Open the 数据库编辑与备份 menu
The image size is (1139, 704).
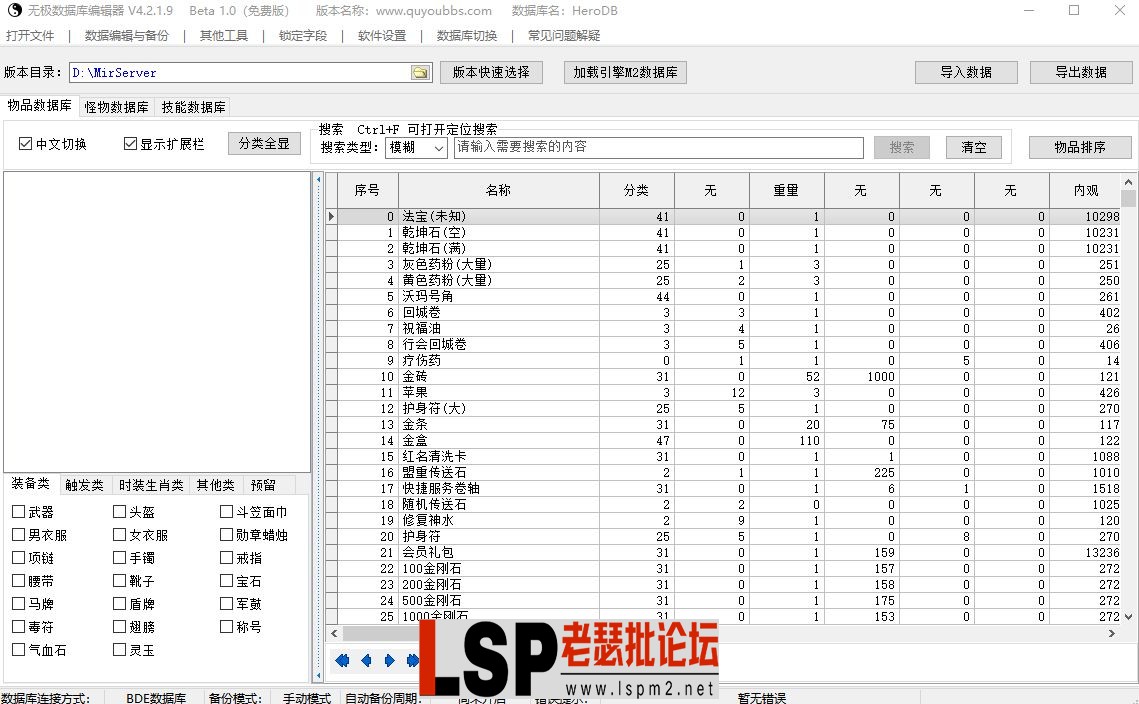(x=126, y=36)
